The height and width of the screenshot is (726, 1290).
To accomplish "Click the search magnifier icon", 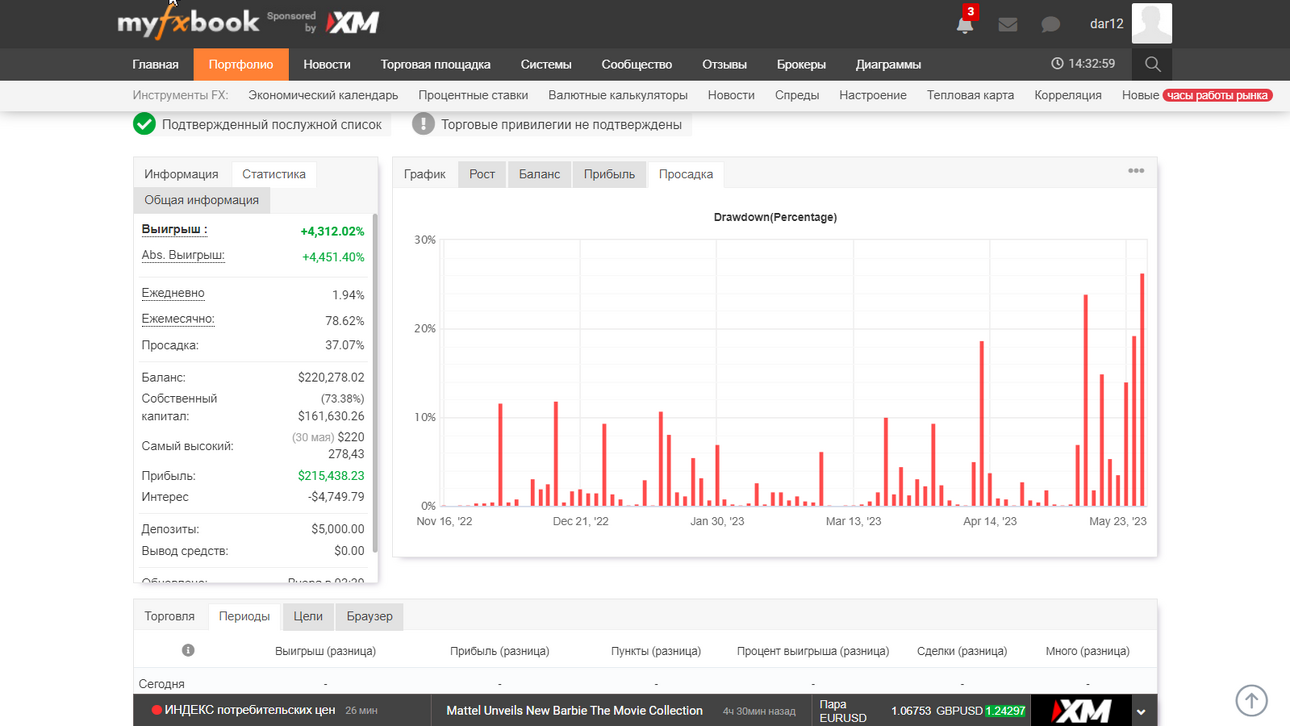I will (1152, 64).
